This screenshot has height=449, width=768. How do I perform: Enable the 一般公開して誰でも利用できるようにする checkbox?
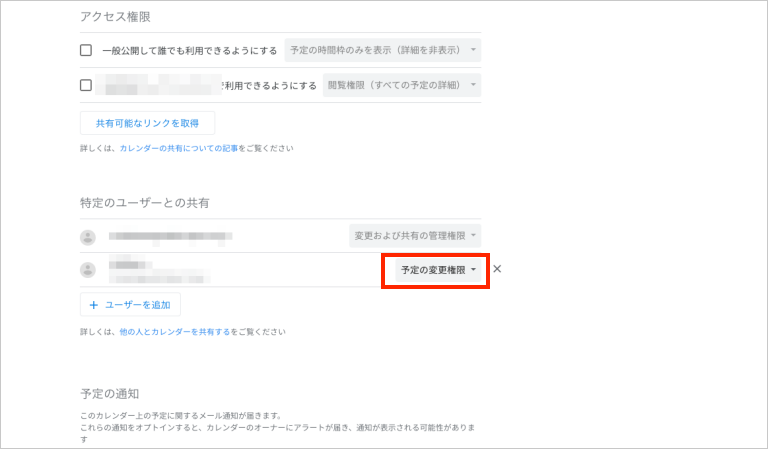(86, 50)
